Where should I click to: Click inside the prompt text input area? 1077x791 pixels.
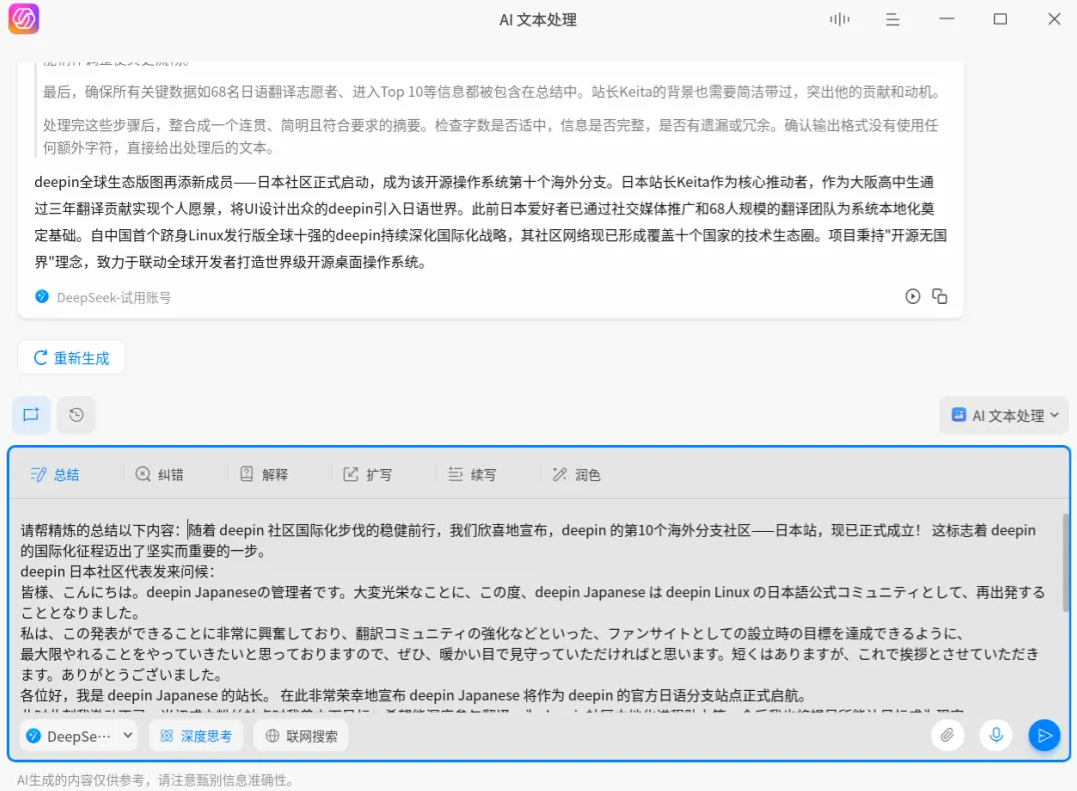[536, 611]
